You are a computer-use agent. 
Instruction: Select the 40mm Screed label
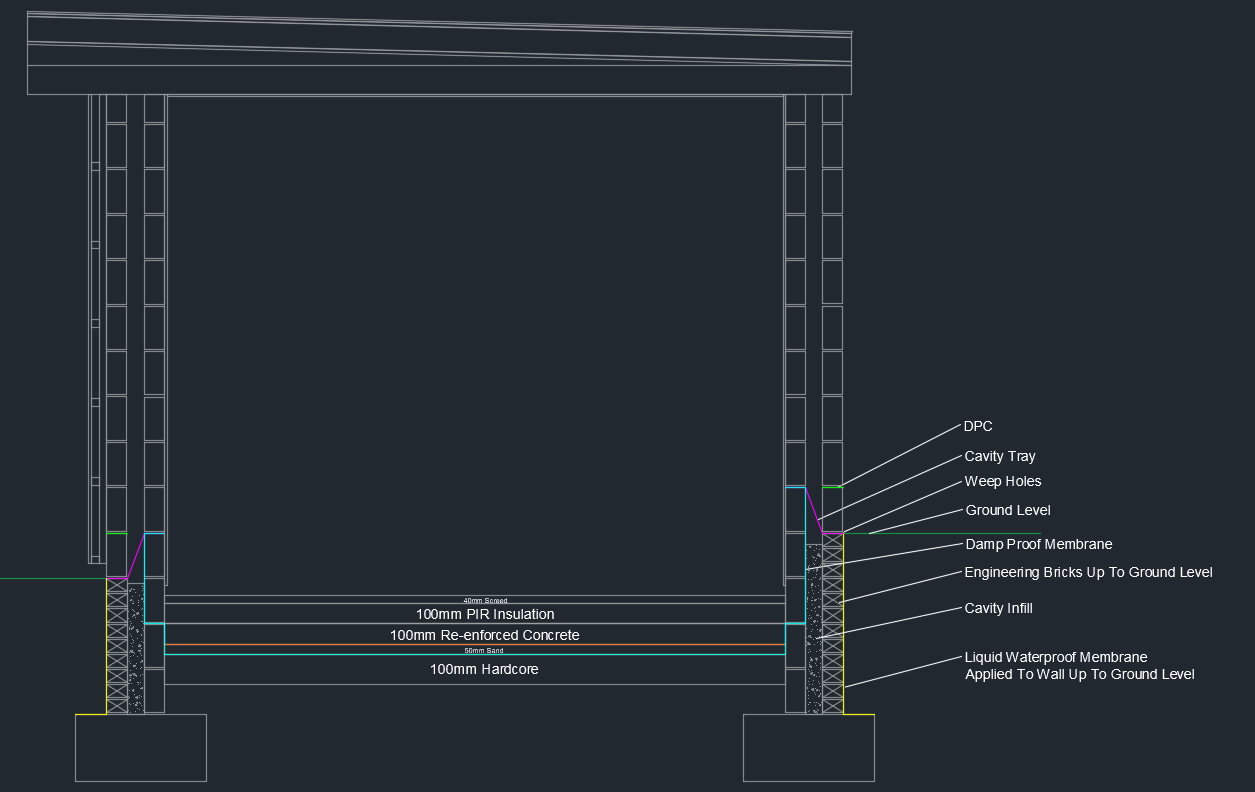pyautogui.click(x=485, y=601)
